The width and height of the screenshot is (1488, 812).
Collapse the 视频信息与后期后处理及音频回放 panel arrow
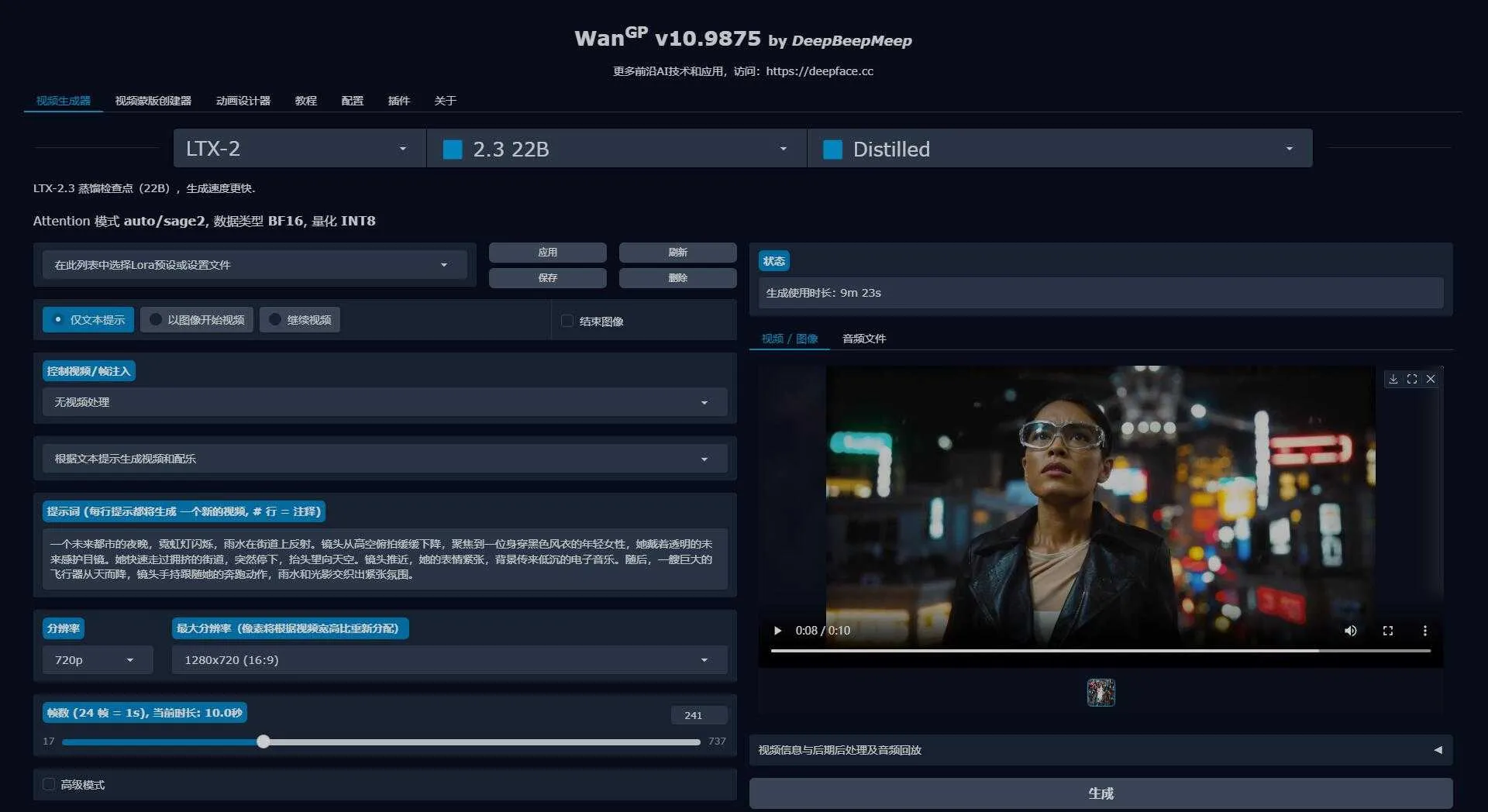pos(1438,750)
